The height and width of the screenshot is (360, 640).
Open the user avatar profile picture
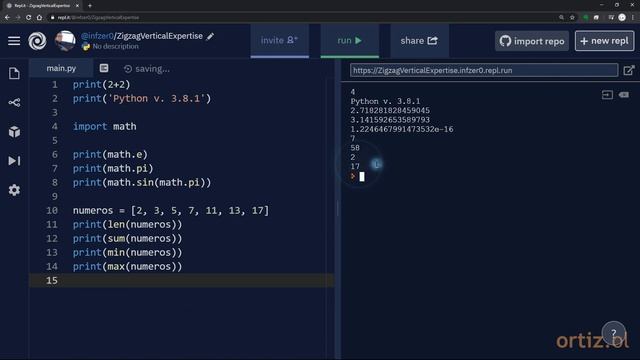click(x=65, y=41)
